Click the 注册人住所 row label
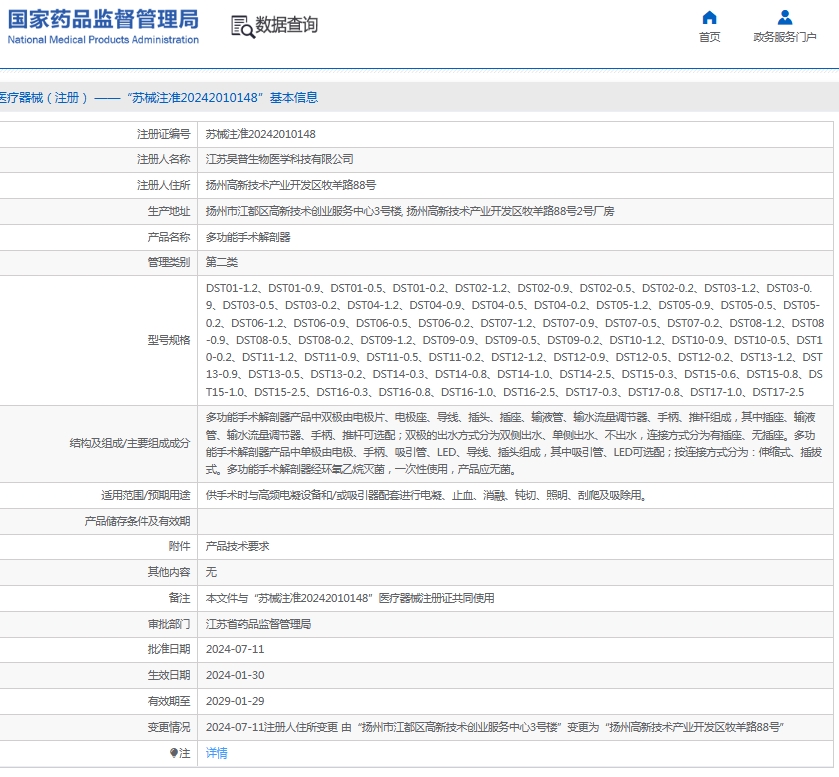The width and height of the screenshot is (839, 777). (164, 185)
